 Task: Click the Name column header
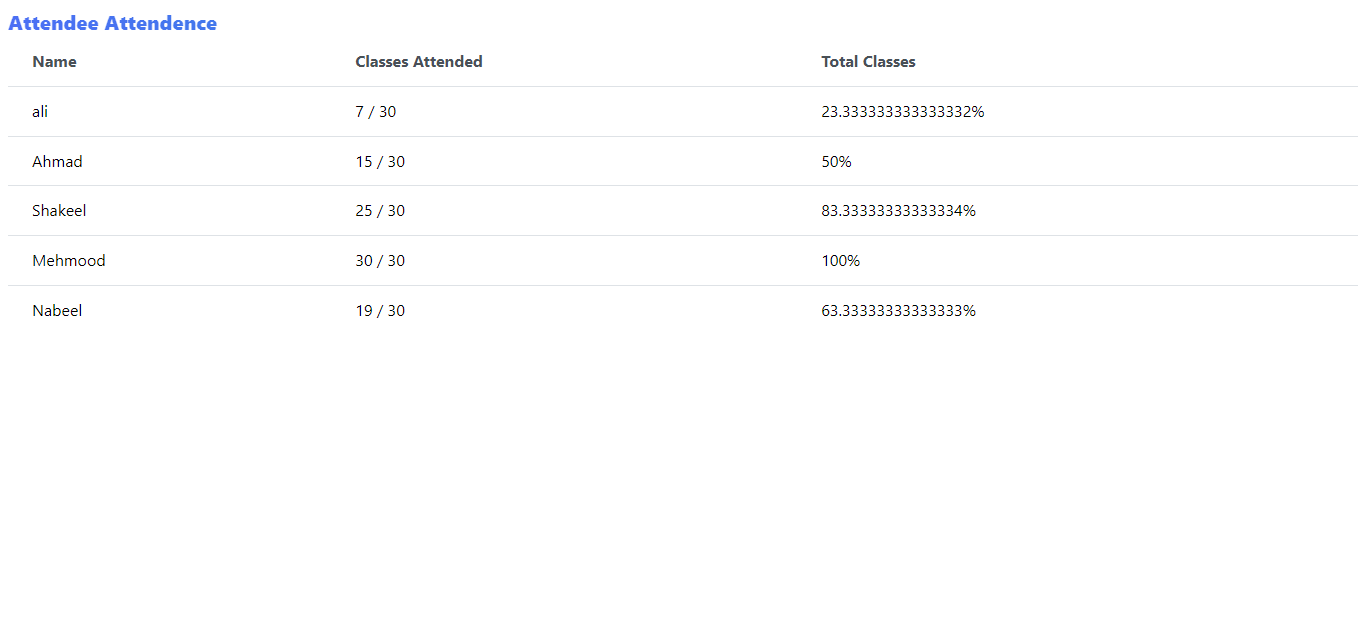coord(54,61)
